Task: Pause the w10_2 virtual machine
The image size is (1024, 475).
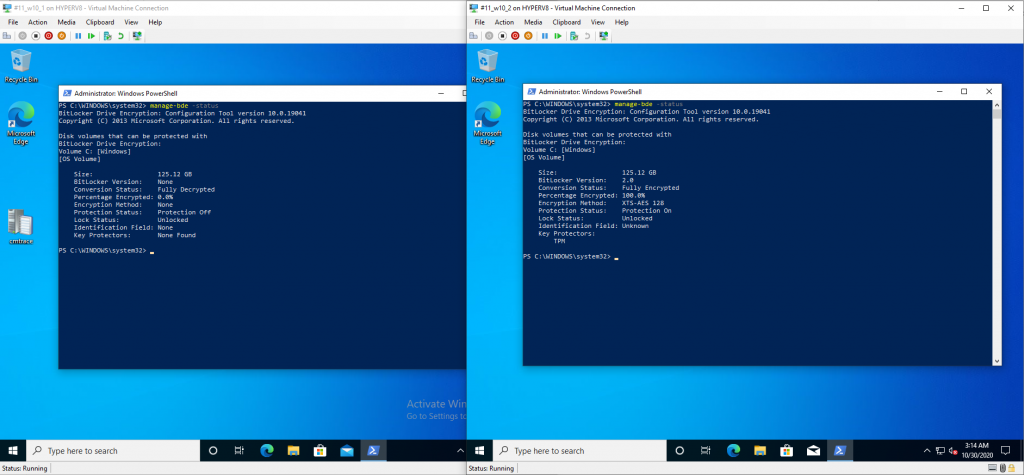Action: pyautogui.click(x=545, y=36)
